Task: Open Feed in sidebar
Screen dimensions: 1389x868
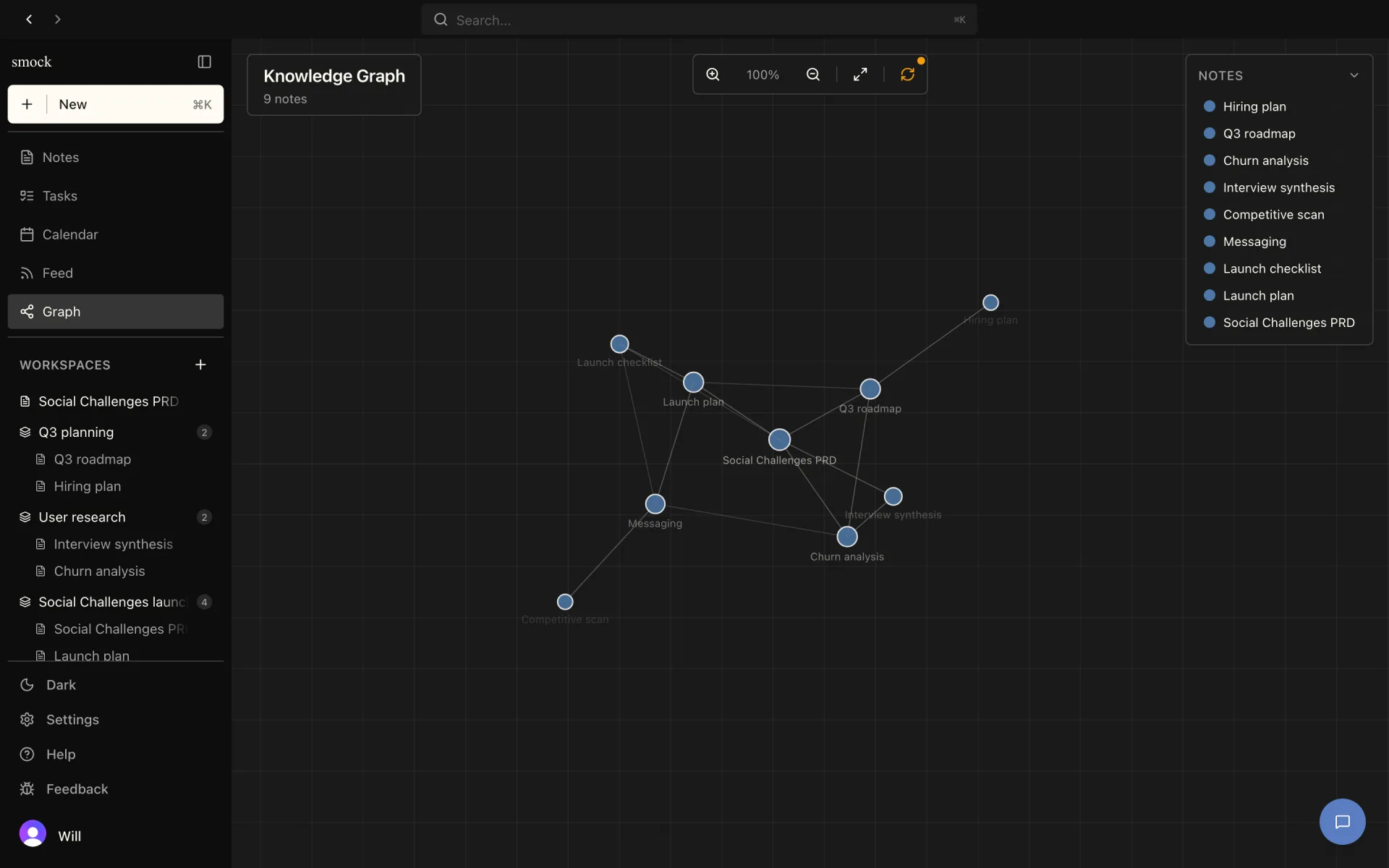Action: (x=116, y=273)
